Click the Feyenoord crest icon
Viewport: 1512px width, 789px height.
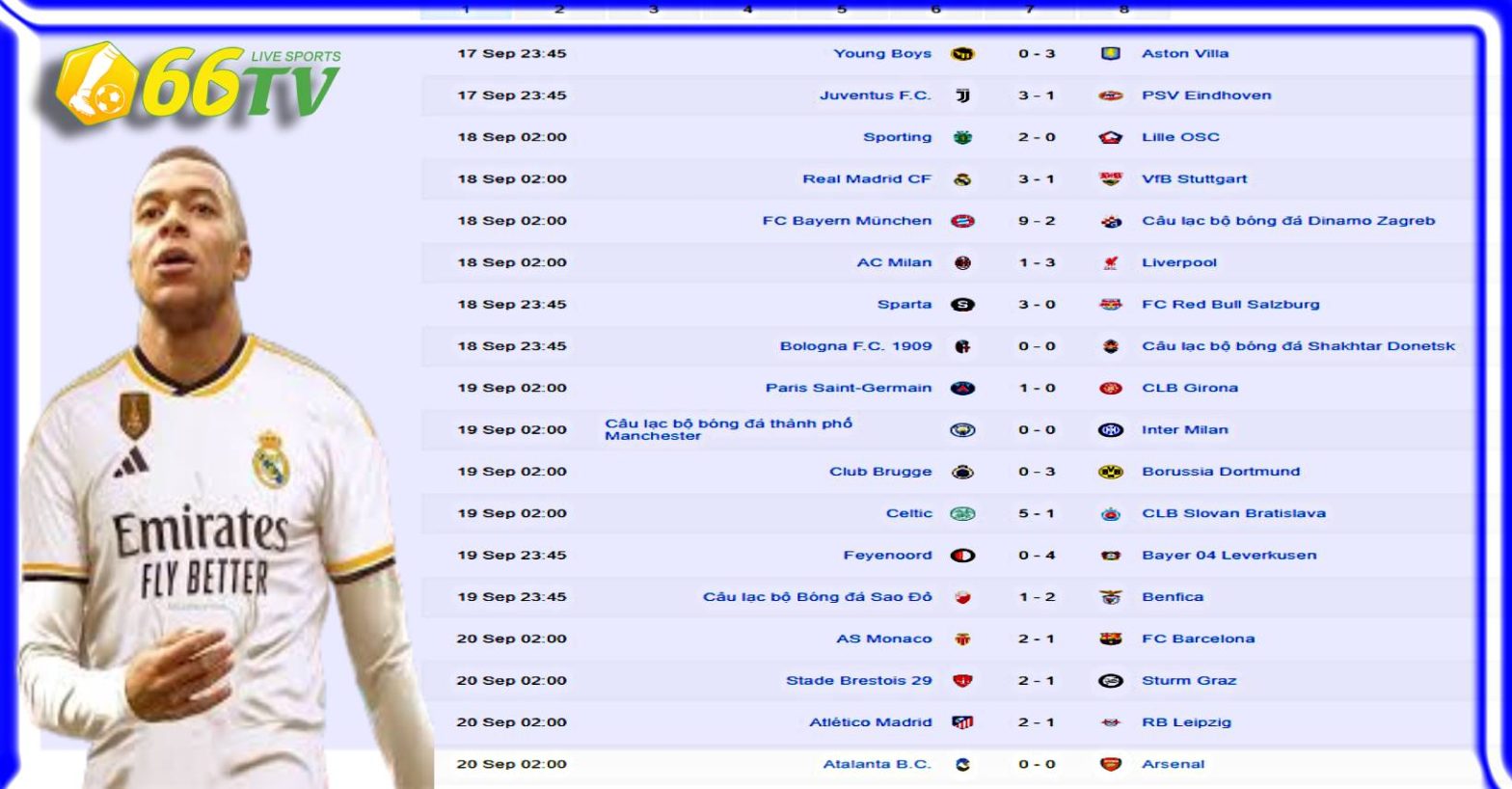point(962,556)
